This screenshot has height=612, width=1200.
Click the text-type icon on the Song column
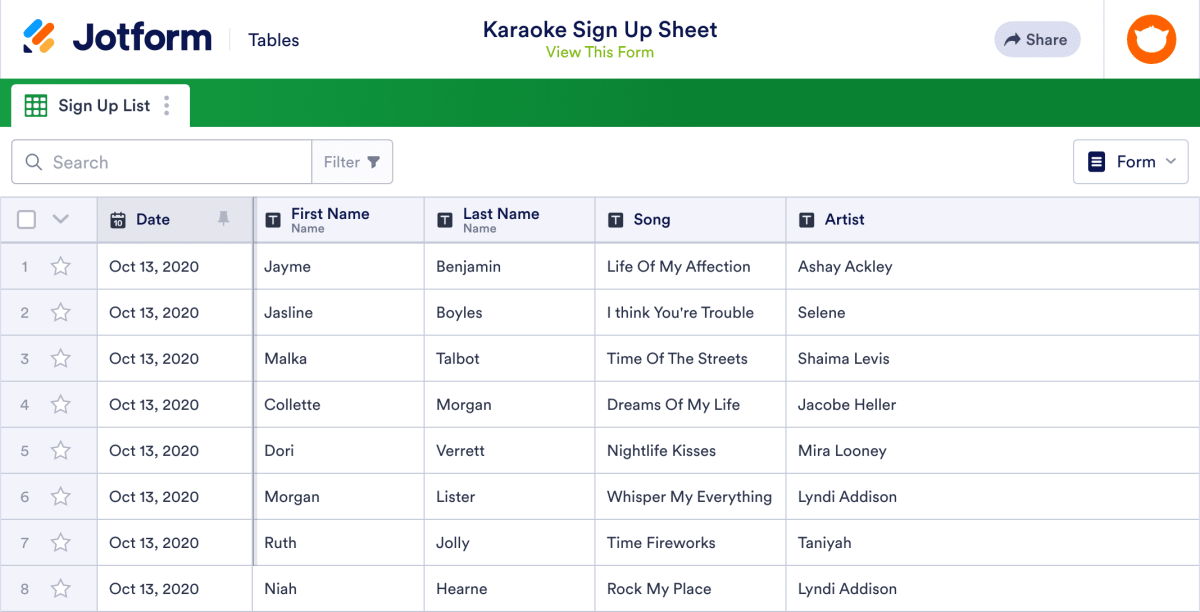click(614, 219)
